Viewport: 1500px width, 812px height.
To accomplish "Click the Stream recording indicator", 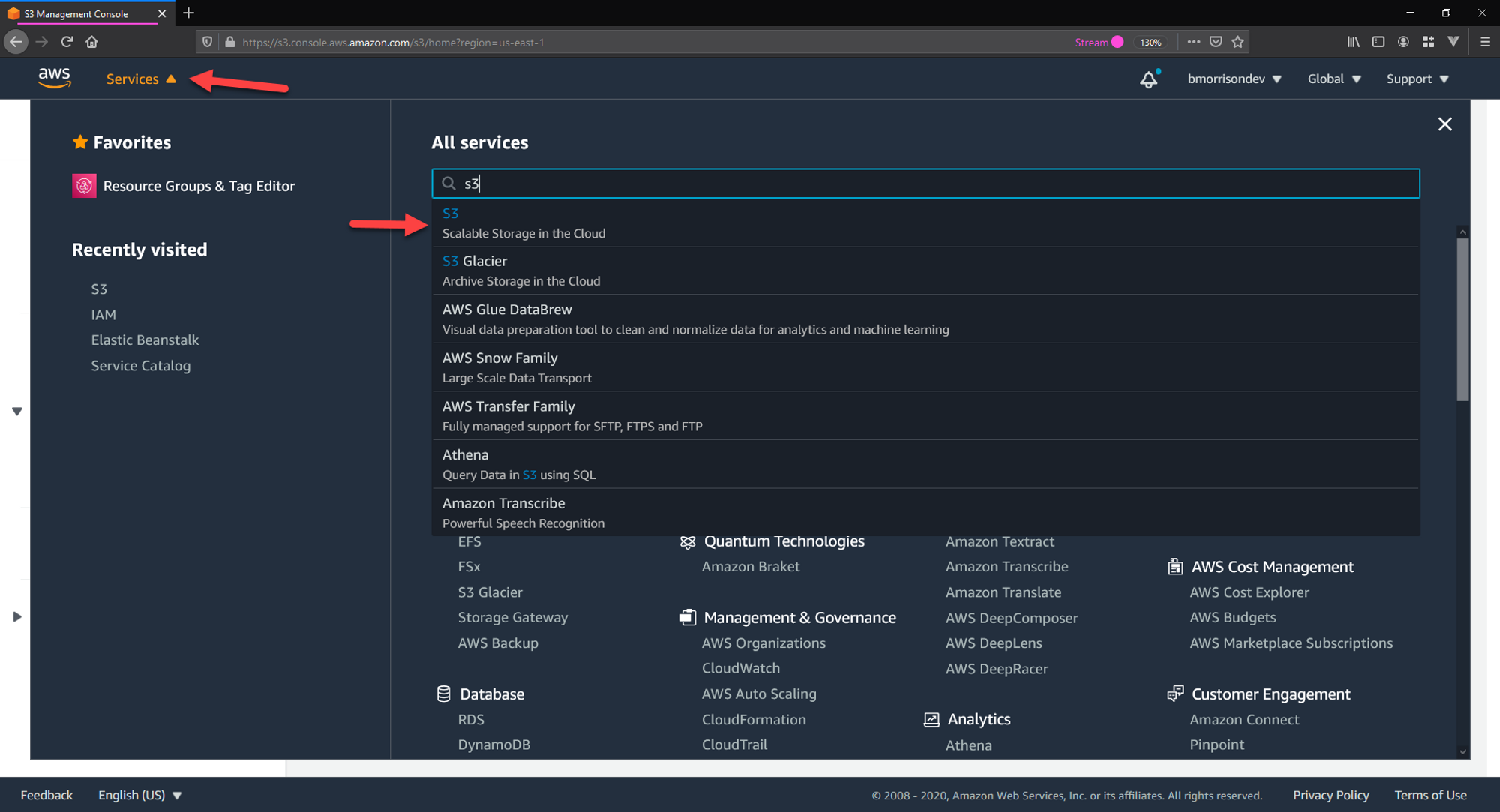I will (x=1099, y=42).
